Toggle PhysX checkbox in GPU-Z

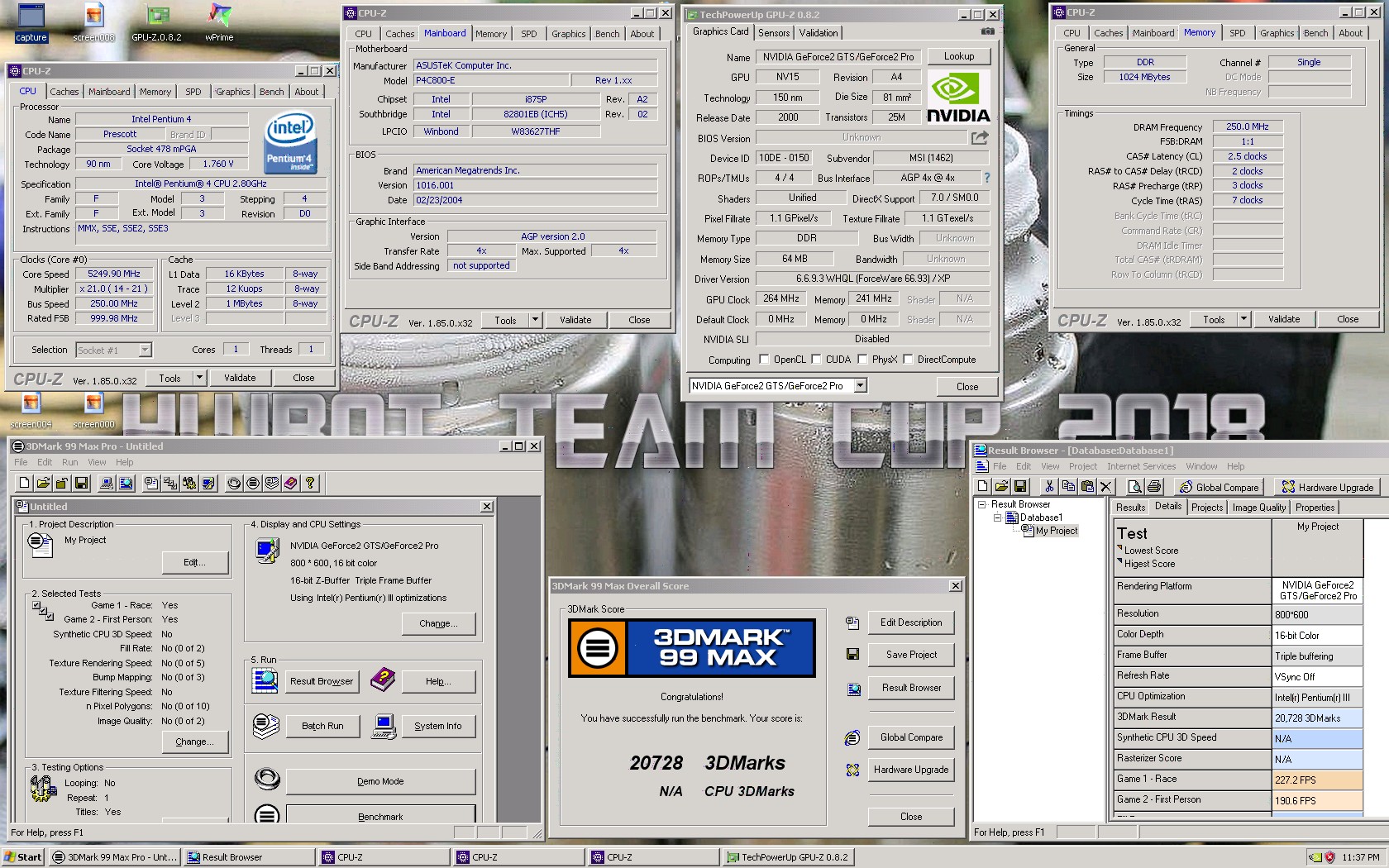point(862,360)
